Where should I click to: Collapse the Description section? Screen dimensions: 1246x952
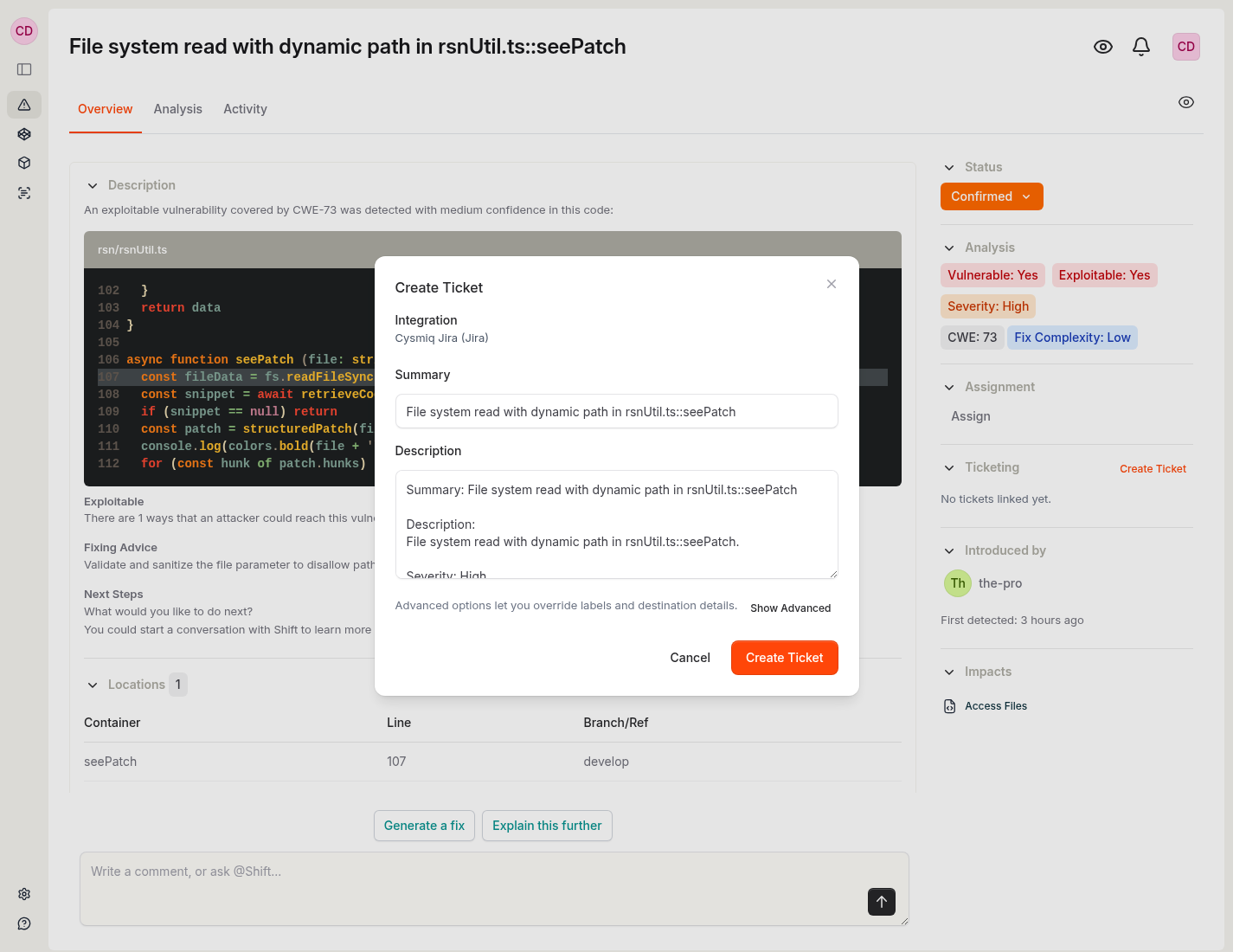click(93, 185)
